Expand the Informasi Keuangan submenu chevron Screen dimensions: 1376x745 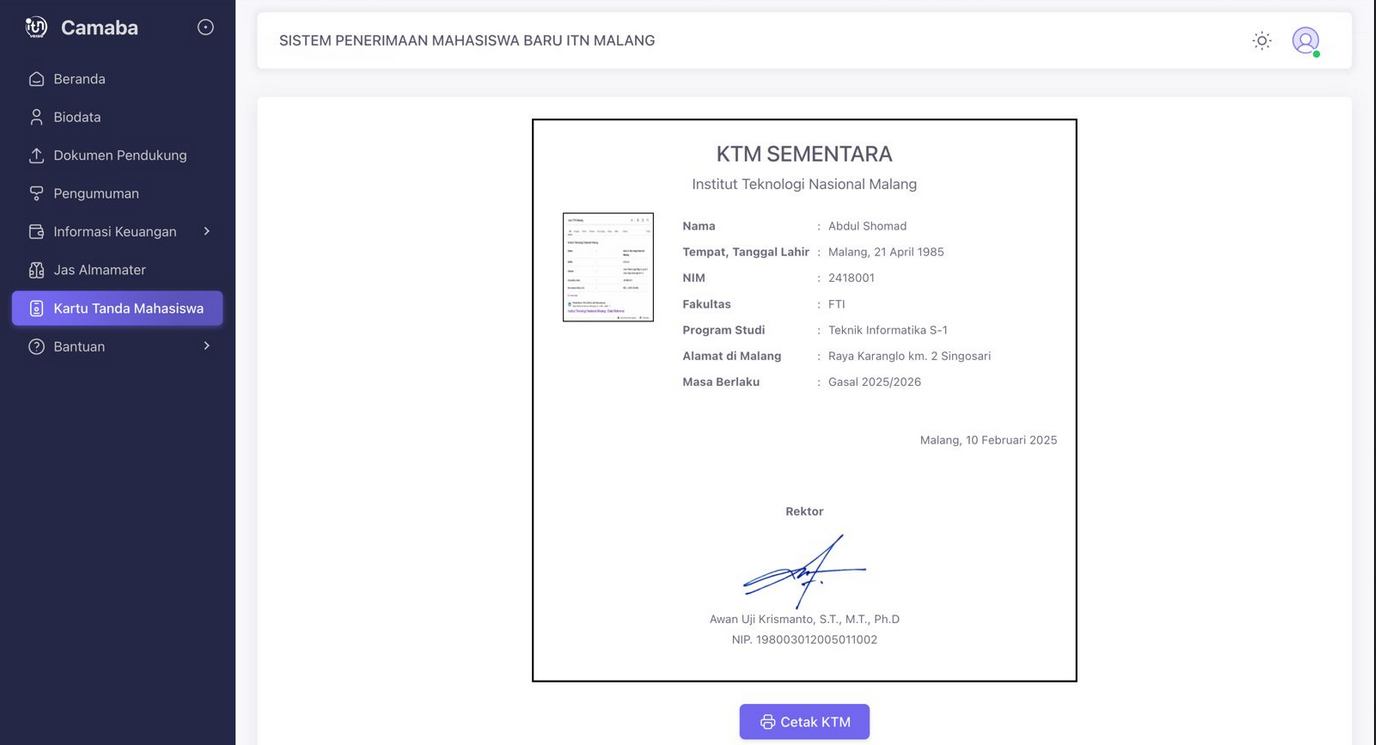pos(207,231)
